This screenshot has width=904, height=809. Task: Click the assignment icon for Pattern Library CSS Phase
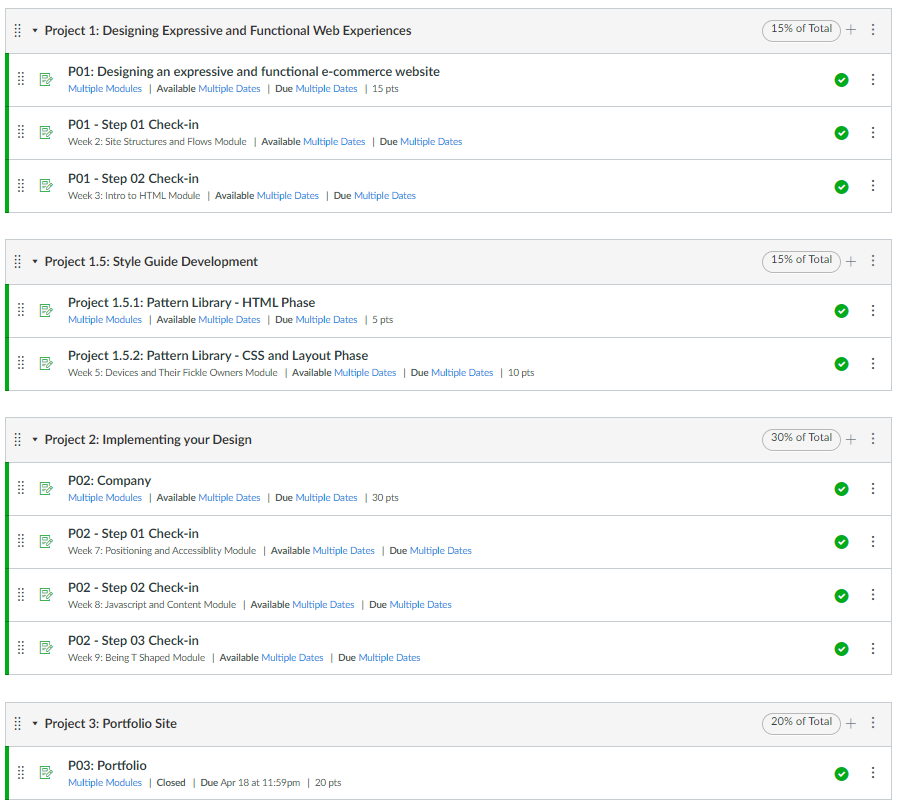[x=46, y=364]
